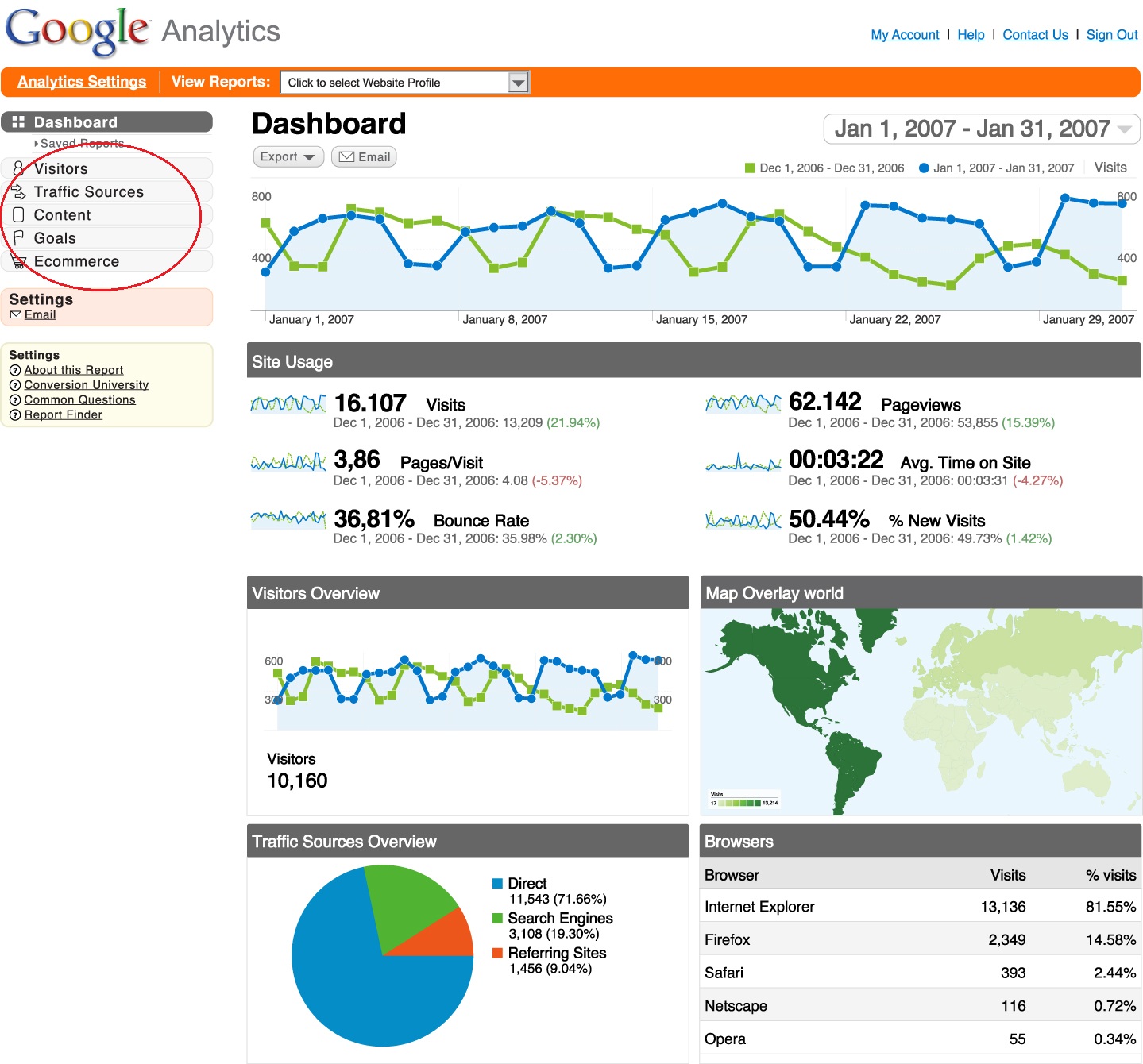The image size is (1143, 1064).
Task: Click the Visits sparkline thumbnail
Action: click(288, 403)
